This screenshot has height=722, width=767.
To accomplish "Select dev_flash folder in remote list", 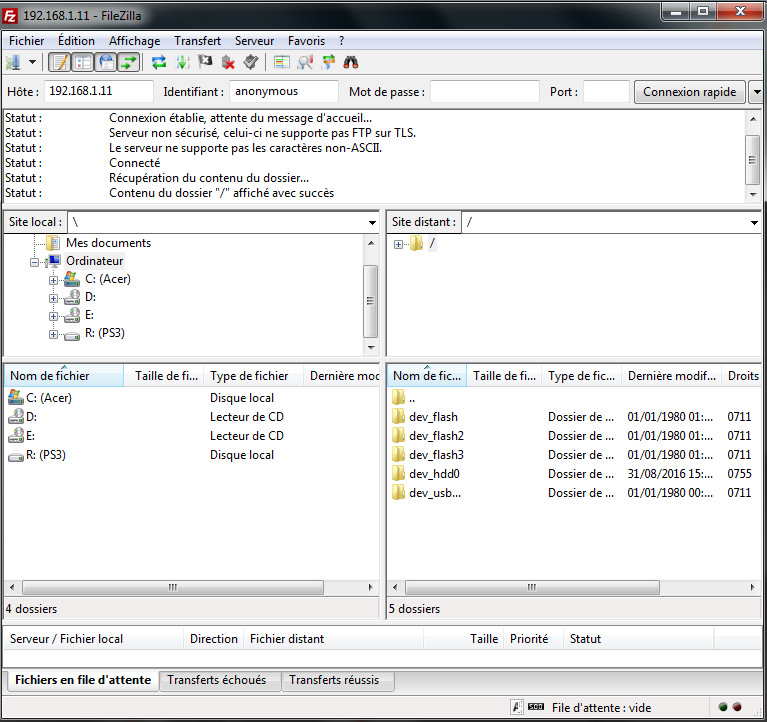I will click(x=433, y=417).
